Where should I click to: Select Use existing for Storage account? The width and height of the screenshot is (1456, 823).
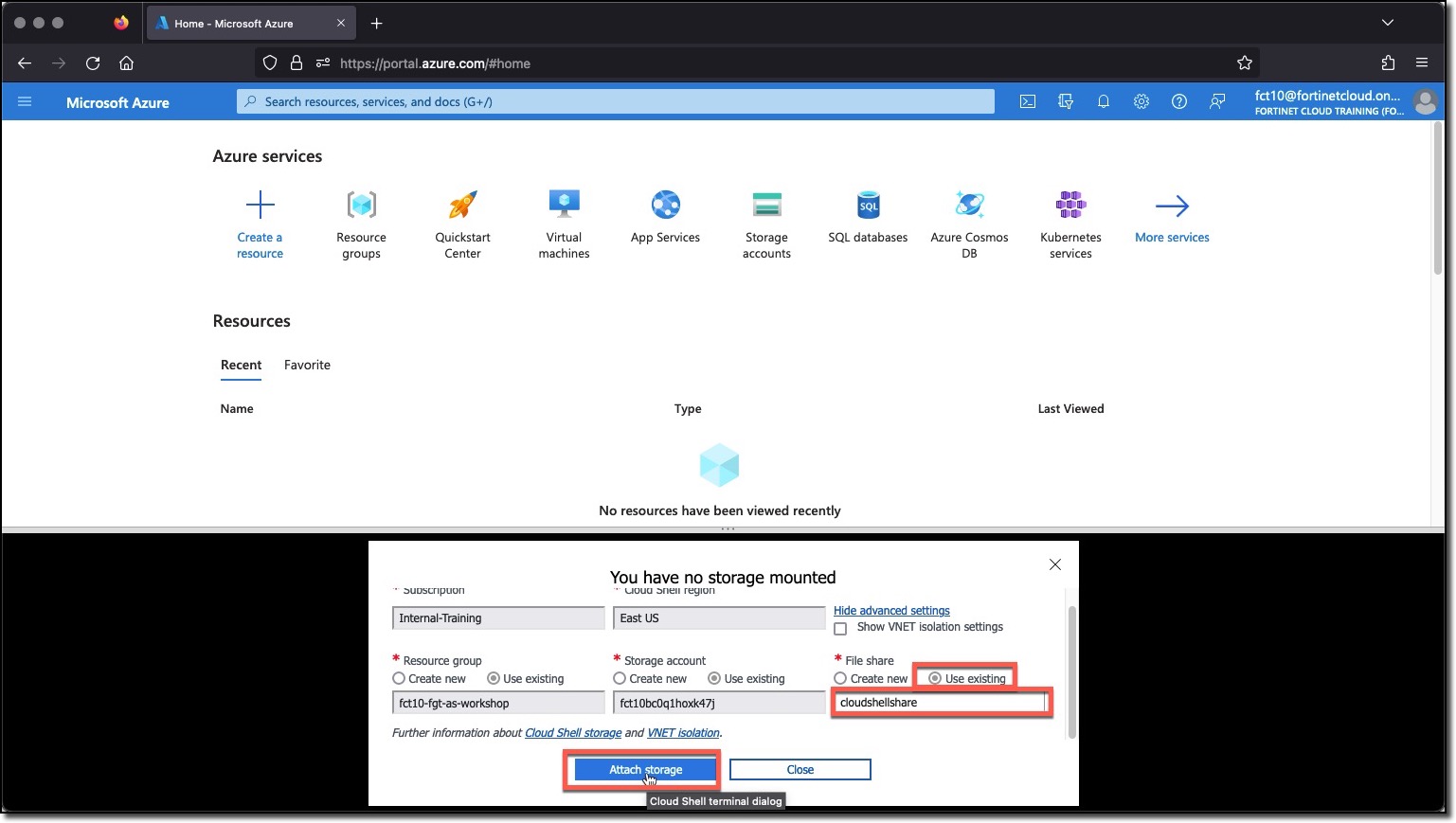714,678
